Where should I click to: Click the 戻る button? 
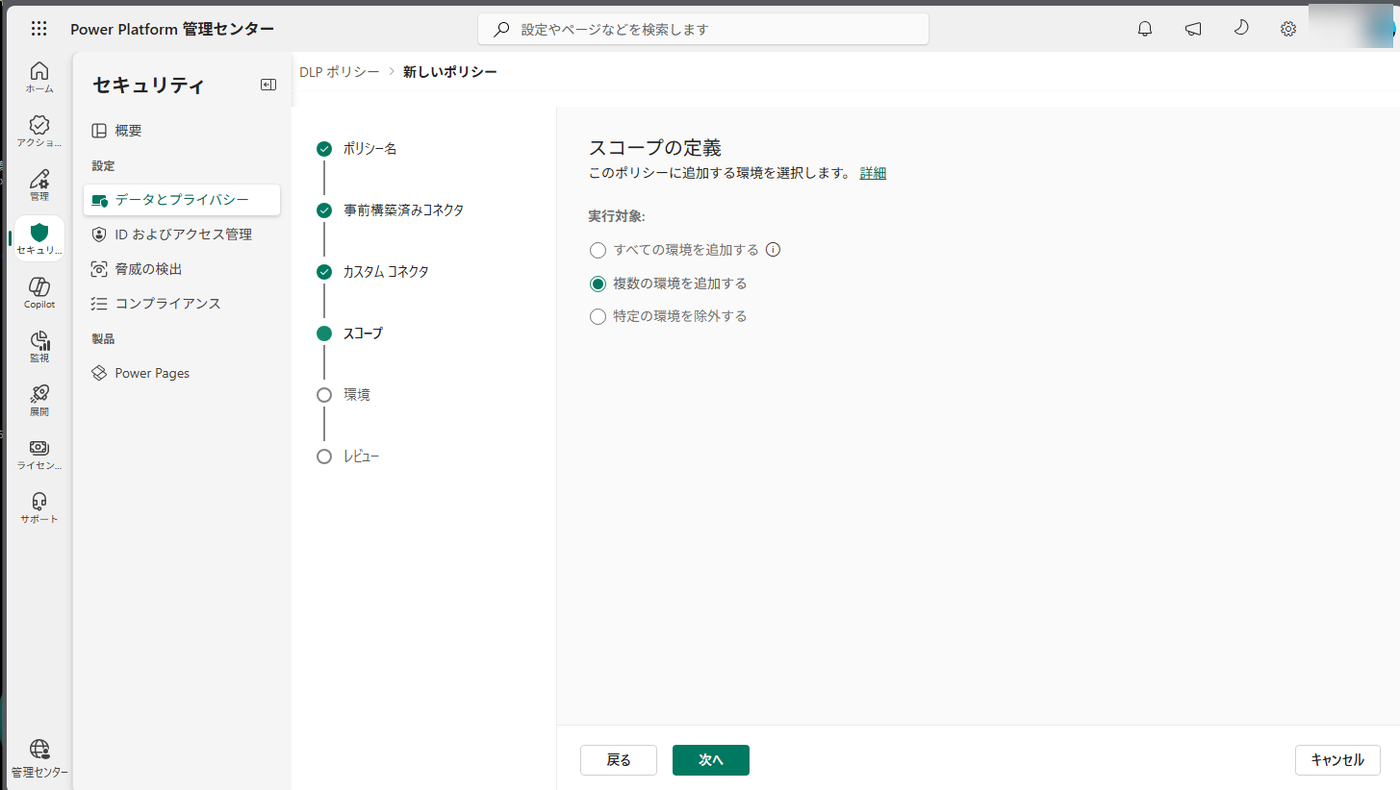(619, 760)
